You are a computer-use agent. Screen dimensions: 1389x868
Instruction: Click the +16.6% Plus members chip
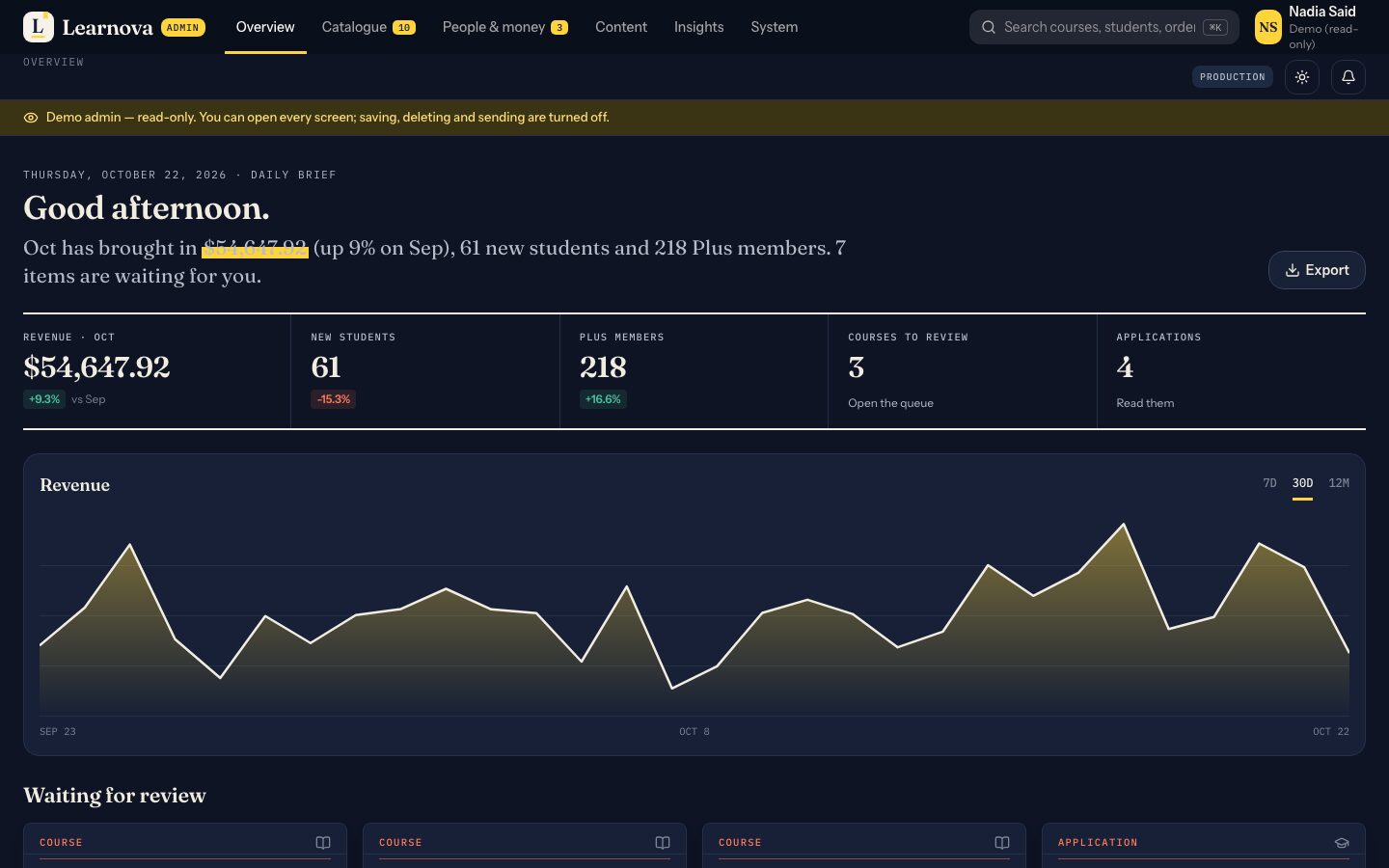tap(603, 399)
